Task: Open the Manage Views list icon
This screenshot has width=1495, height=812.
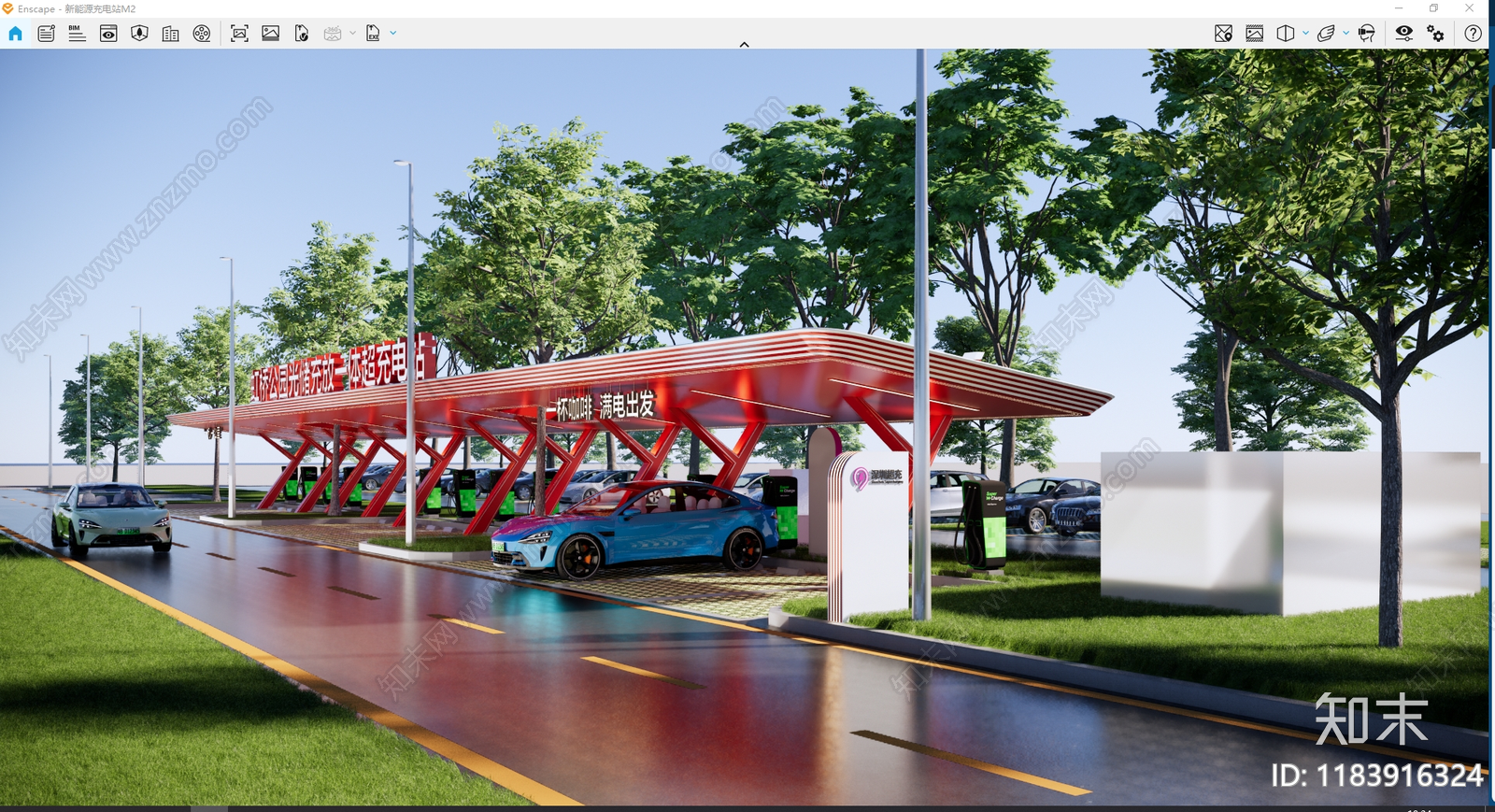Action: [x=46, y=34]
